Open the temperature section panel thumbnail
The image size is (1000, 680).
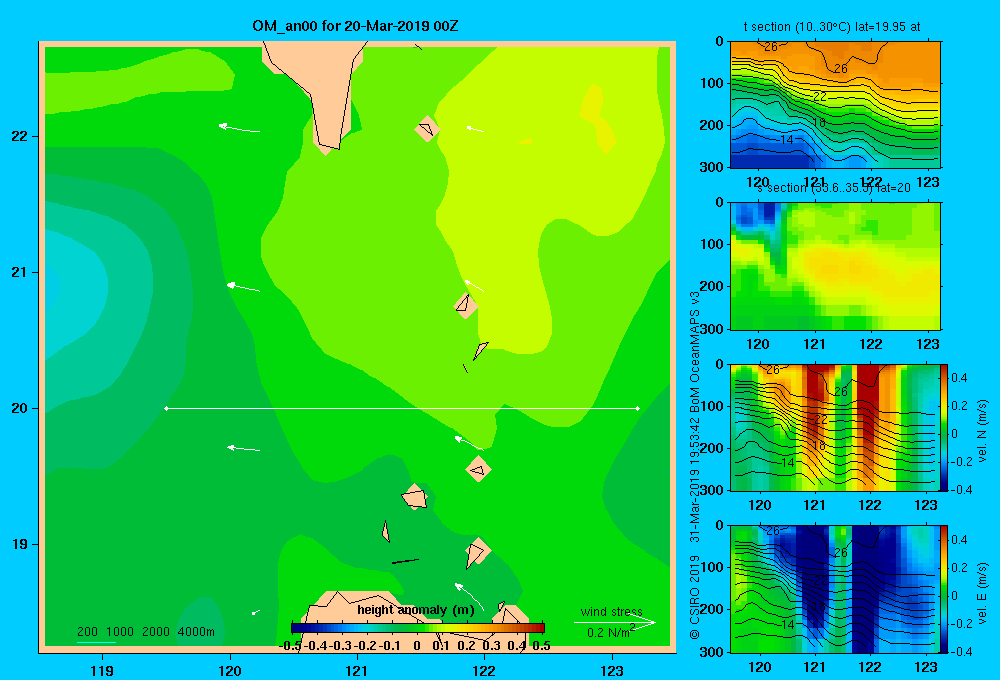(x=835, y=105)
